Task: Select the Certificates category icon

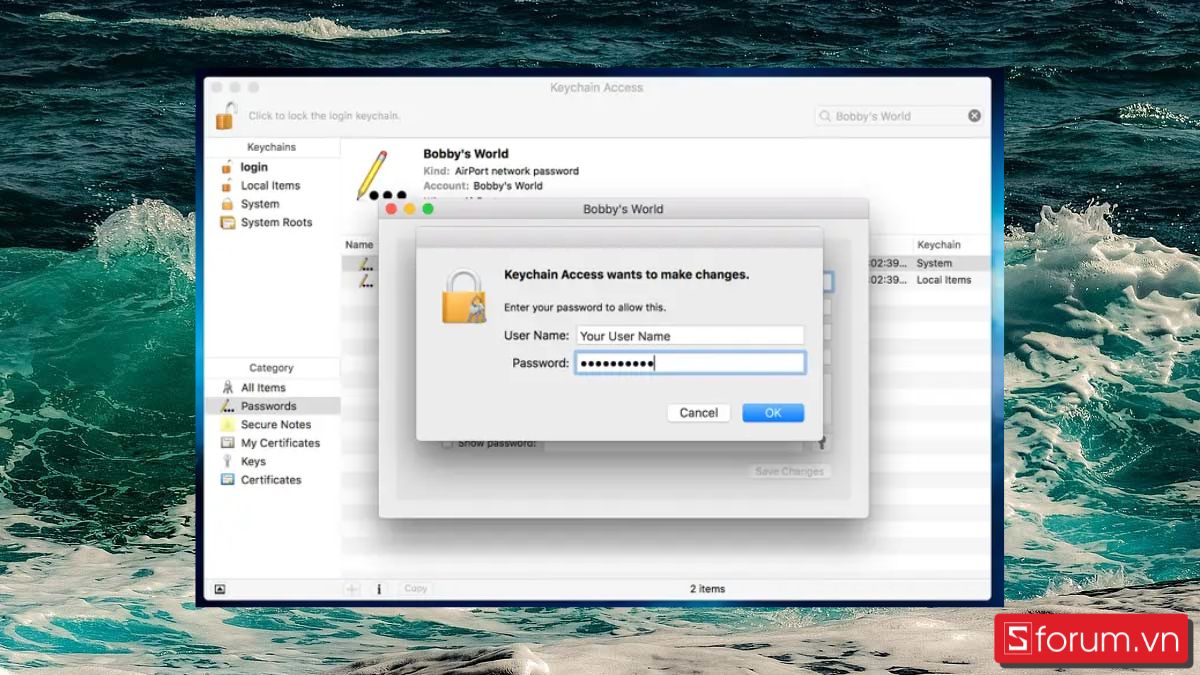Action: [x=228, y=479]
